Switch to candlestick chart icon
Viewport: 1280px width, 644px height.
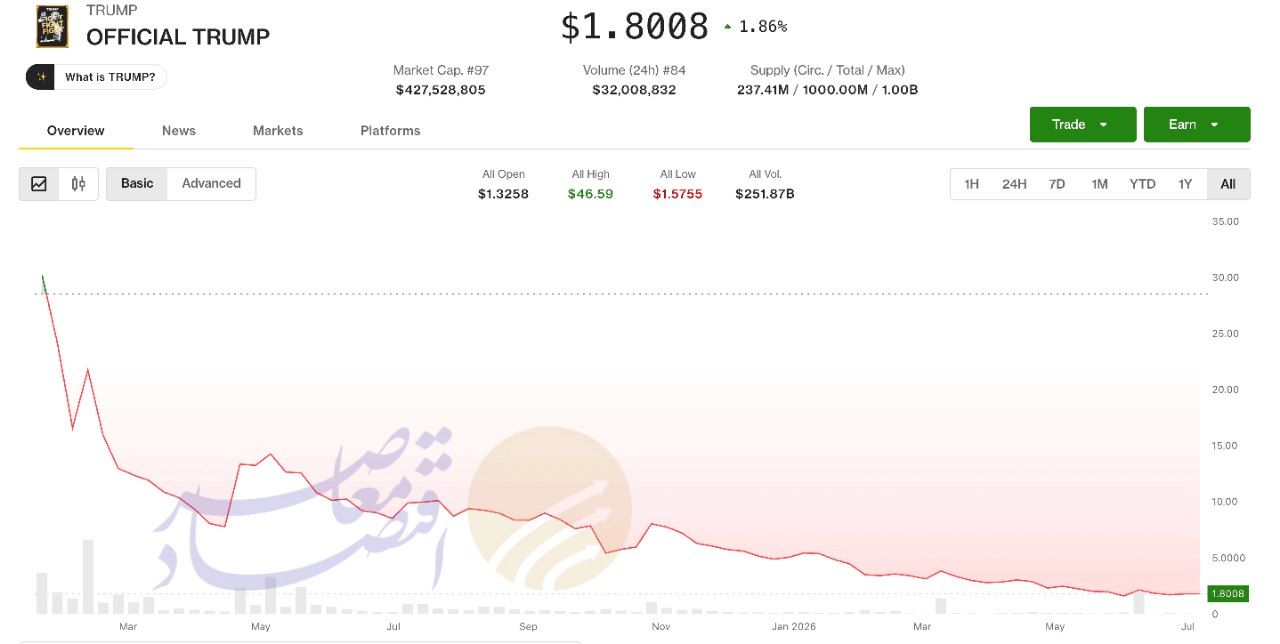(x=78, y=184)
